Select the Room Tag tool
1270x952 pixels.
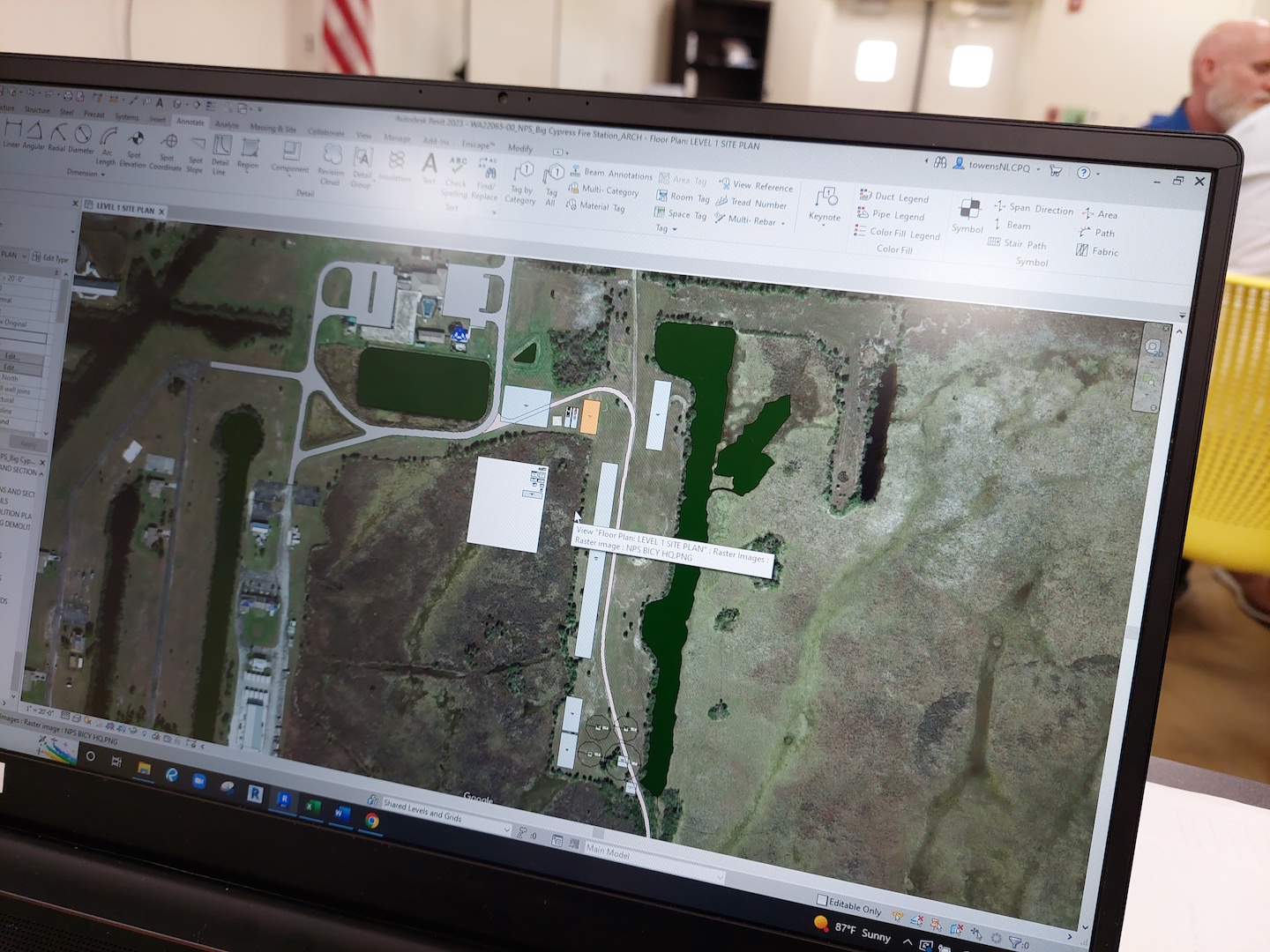(684, 197)
